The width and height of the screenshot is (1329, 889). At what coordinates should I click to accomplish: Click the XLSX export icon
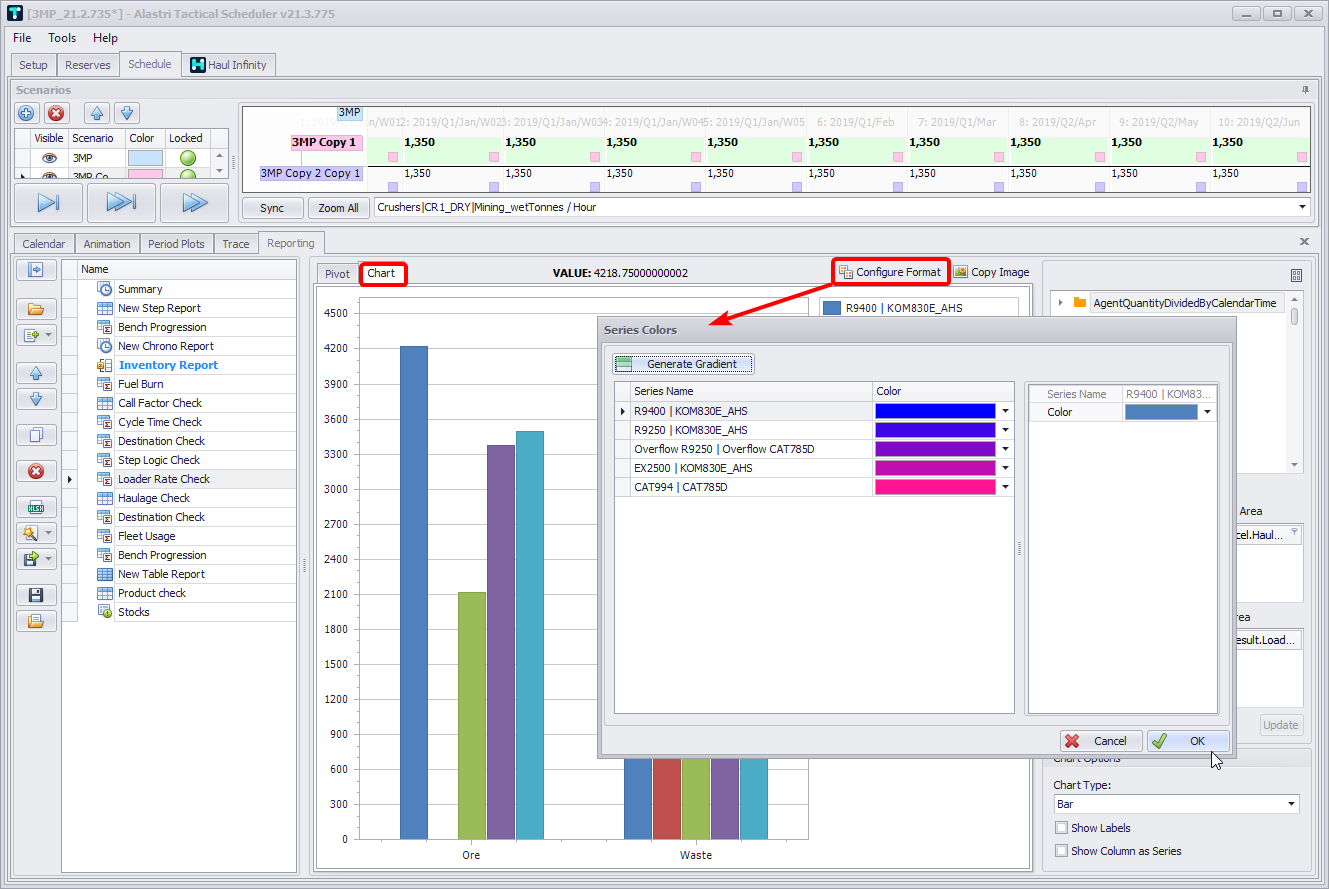click(x=36, y=507)
